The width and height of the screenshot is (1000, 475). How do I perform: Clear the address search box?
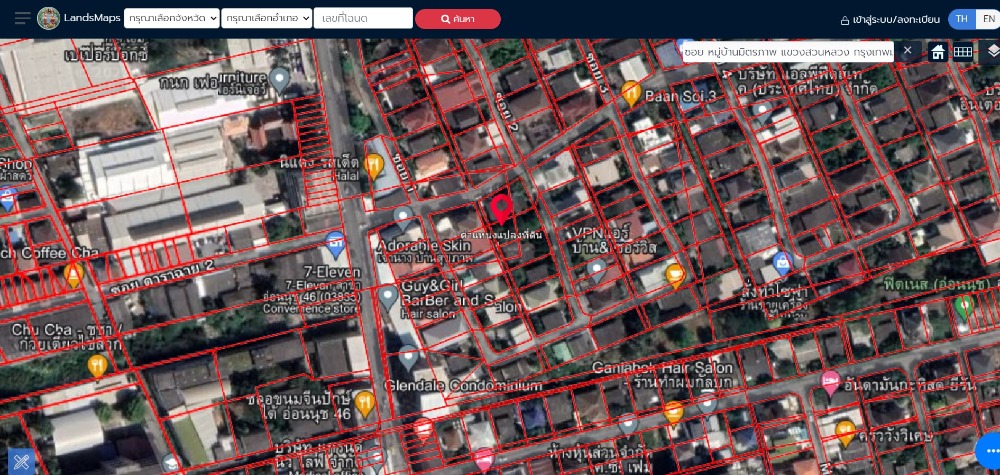[x=907, y=50]
